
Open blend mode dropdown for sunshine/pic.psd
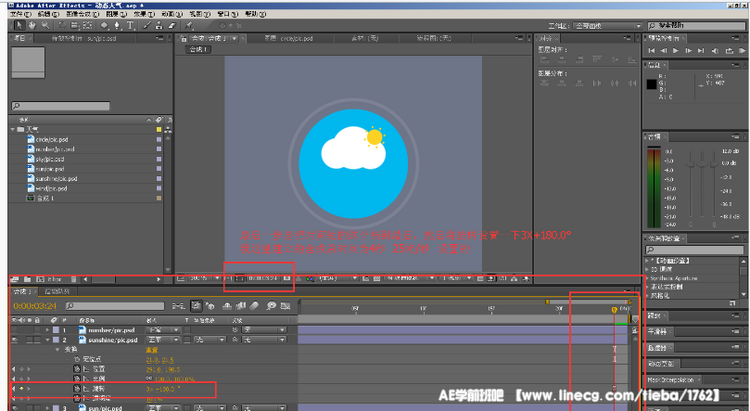coord(163,340)
